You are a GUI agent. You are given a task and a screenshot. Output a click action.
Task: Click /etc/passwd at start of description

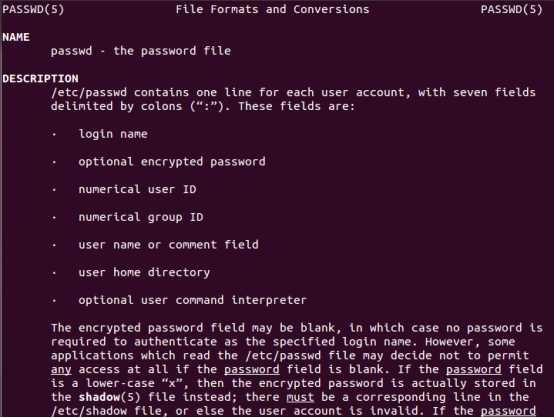pos(89,93)
